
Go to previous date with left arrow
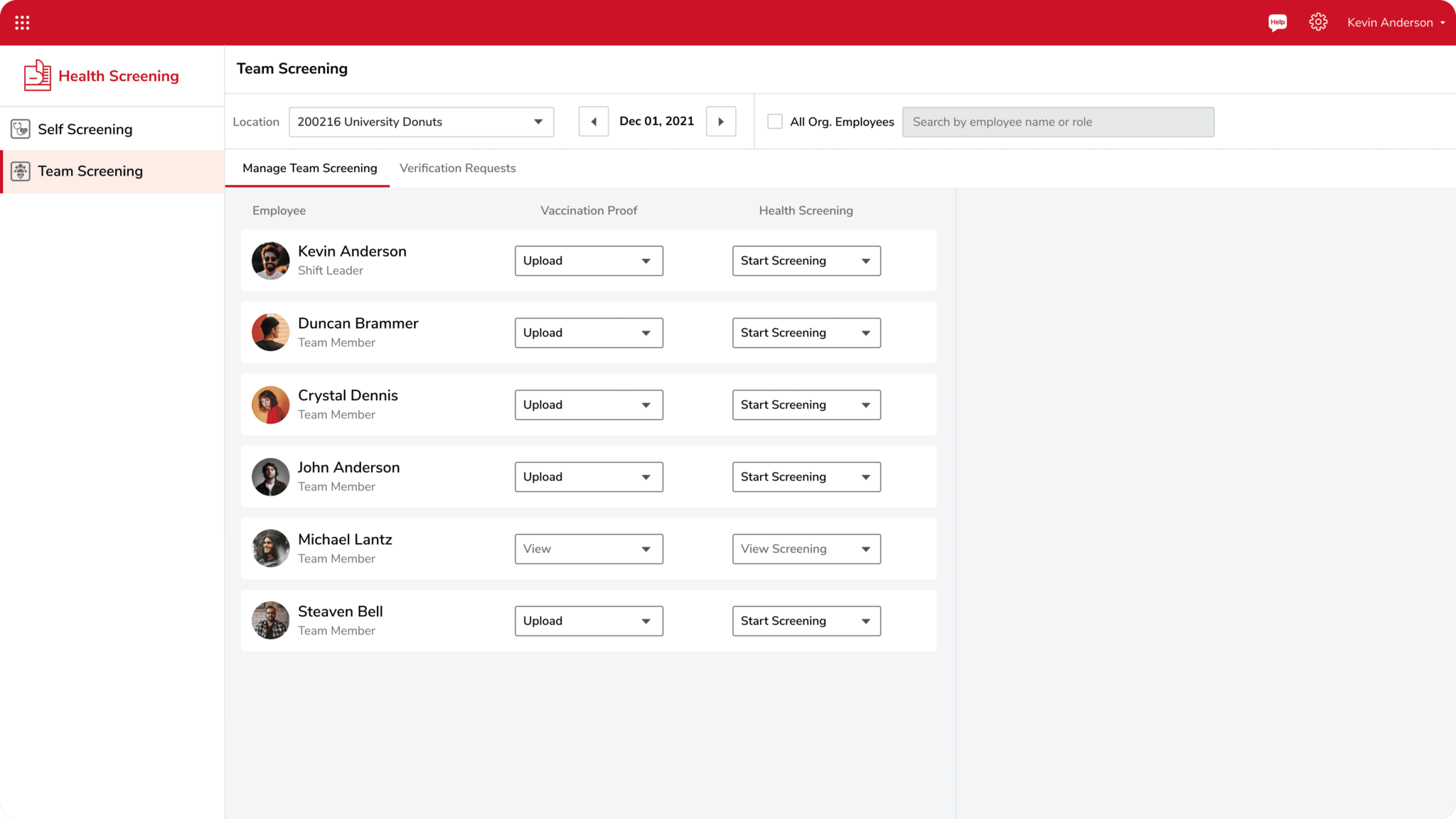point(593,122)
